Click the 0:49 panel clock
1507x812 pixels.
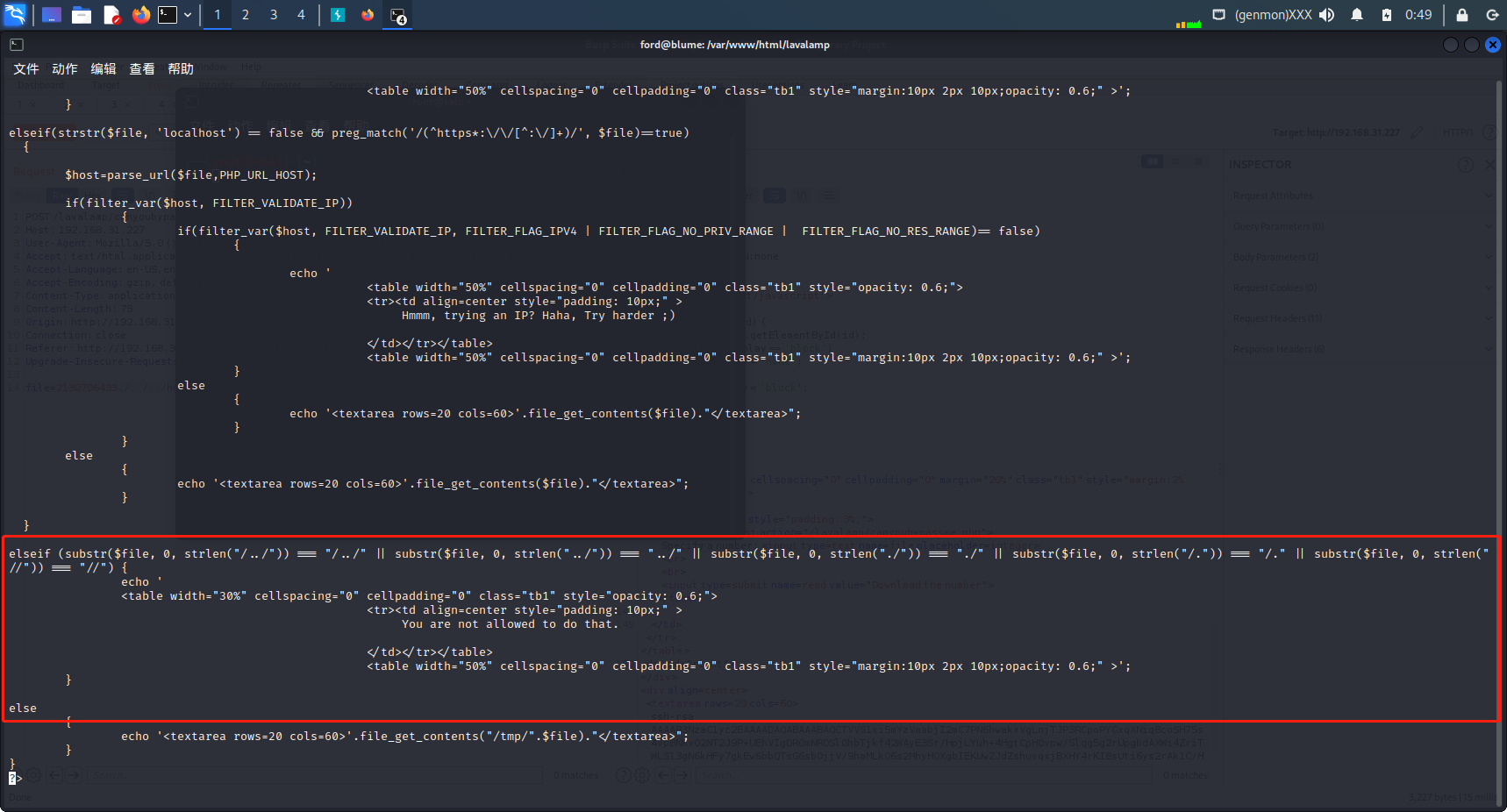1418,15
